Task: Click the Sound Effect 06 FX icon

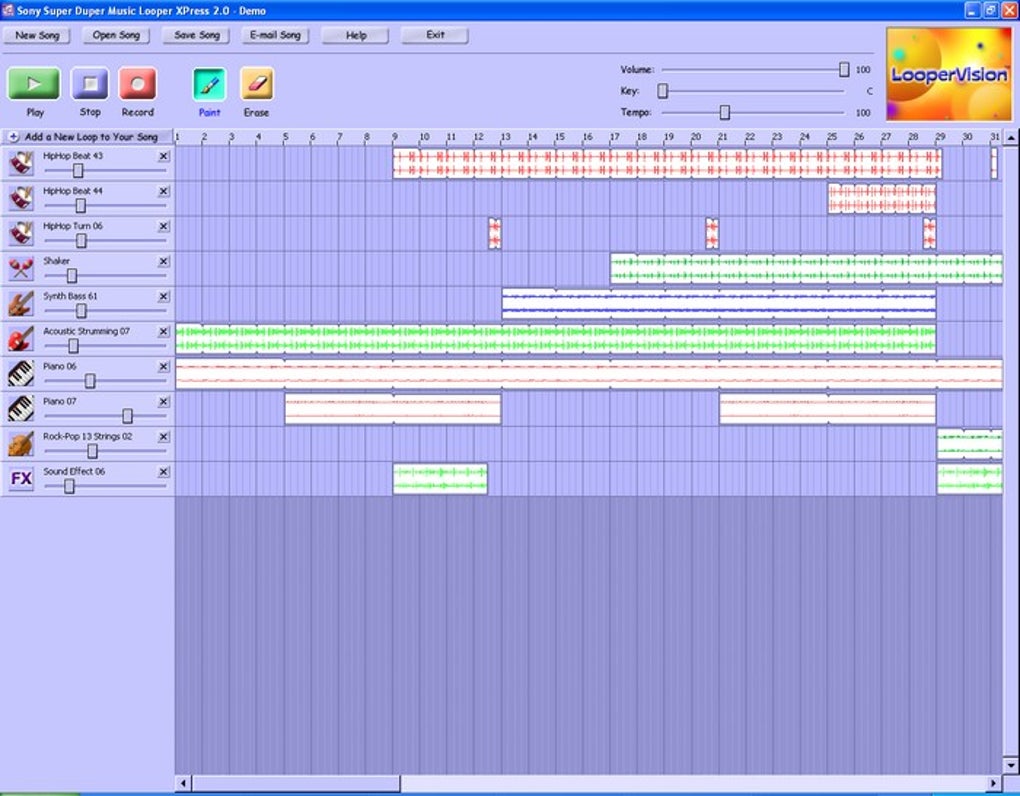Action: point(21,479)
